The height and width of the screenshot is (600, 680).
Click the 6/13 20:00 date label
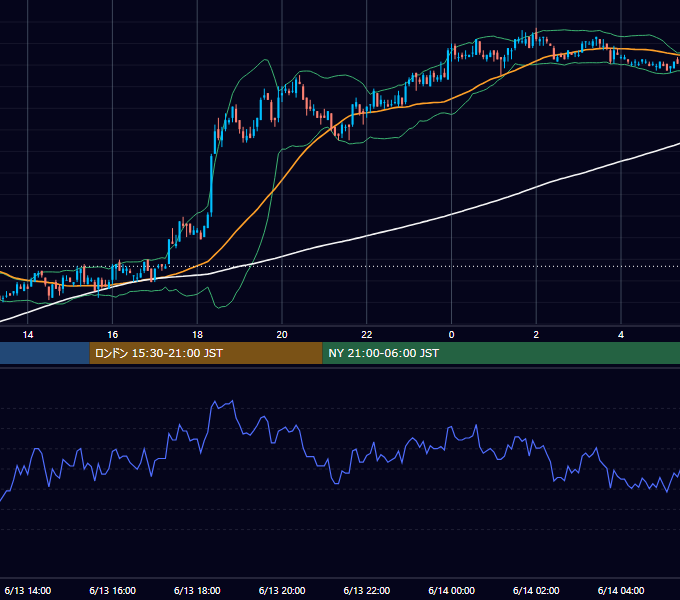click(x=282, y=590)
